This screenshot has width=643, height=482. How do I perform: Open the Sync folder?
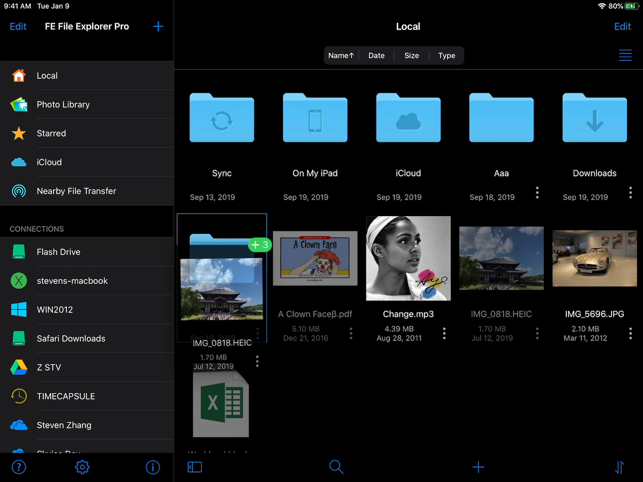click(222, 118)
